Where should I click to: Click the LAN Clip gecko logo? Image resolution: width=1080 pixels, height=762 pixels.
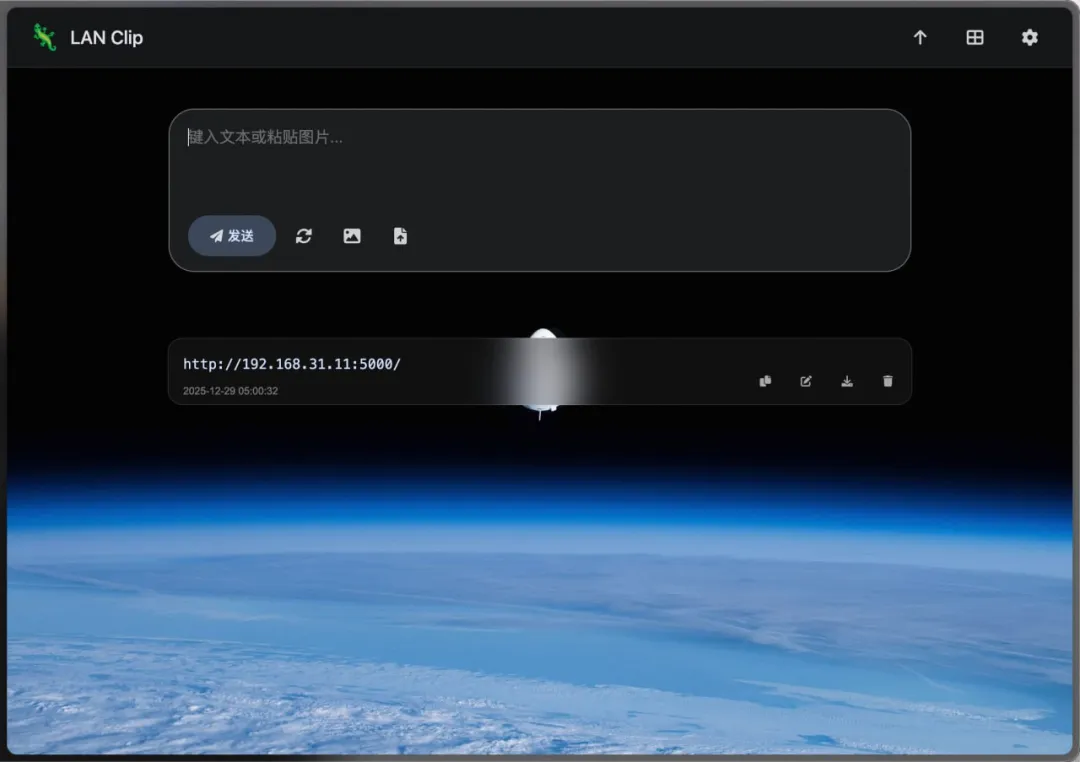click(44, 37)
